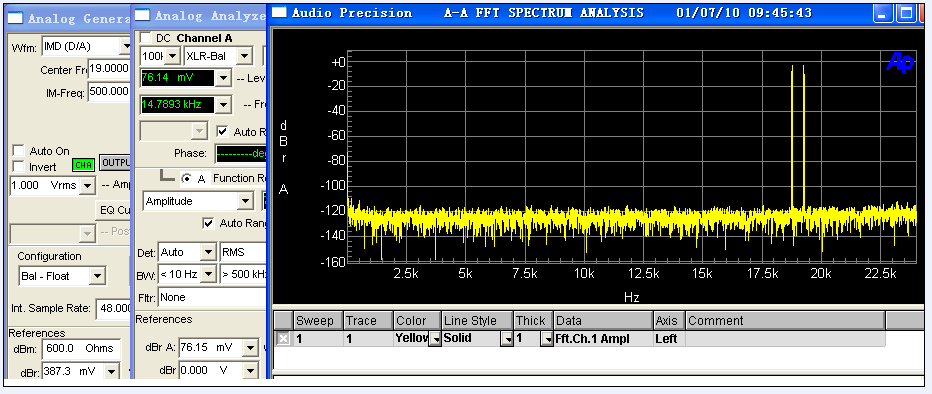Click the EQ Curve button
The image size is (932, 394).
pyautogui.click(x=114, y=210)
